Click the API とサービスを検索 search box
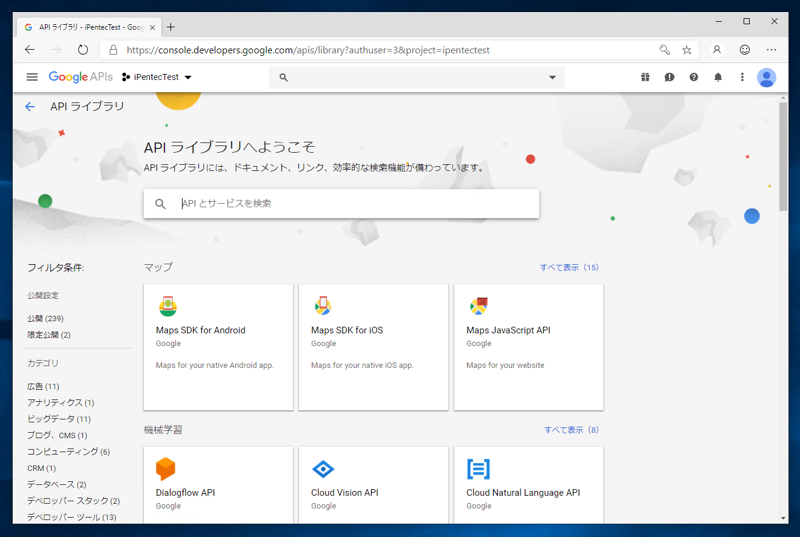The width and height of the screenshot is (800, 537). pos(341,203)
